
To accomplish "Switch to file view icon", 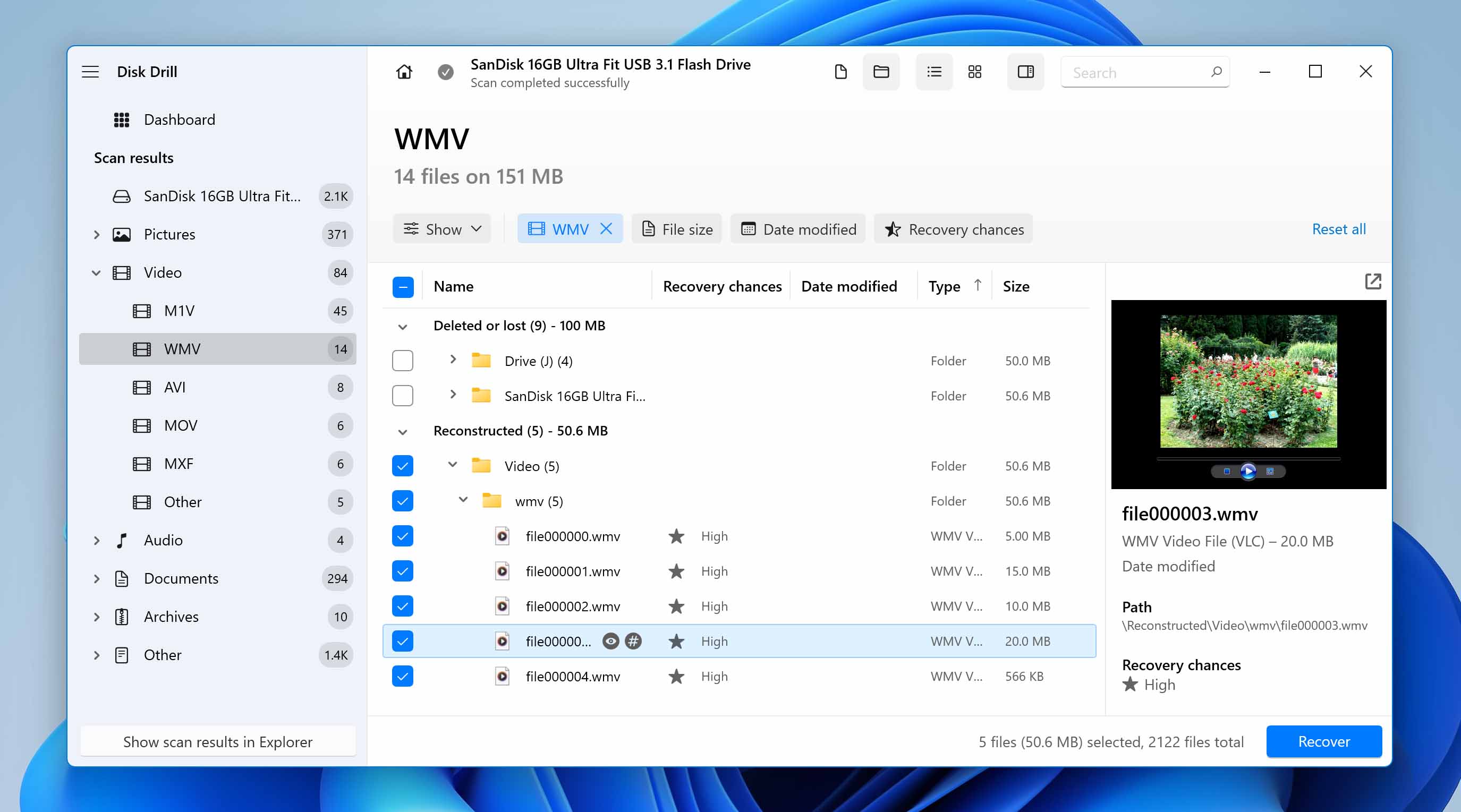I will click(x=840, y=72).
